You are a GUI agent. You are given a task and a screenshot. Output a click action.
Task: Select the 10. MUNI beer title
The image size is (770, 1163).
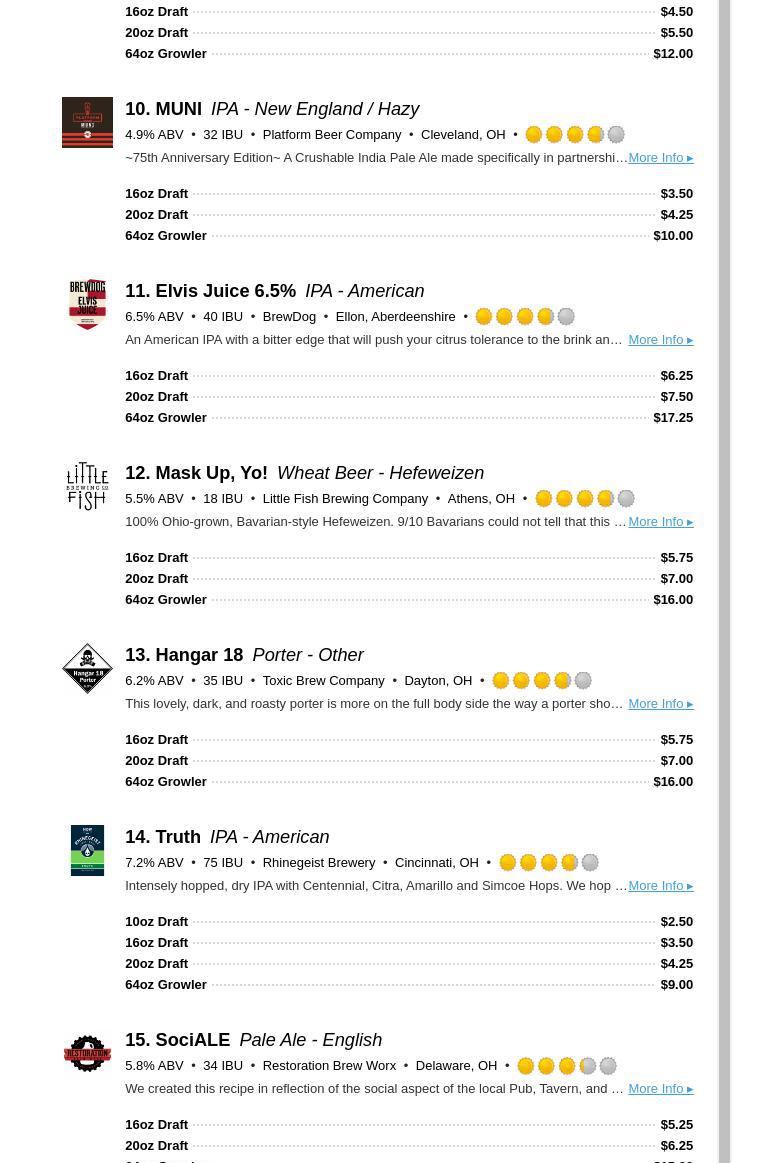[x=163, y=109]
